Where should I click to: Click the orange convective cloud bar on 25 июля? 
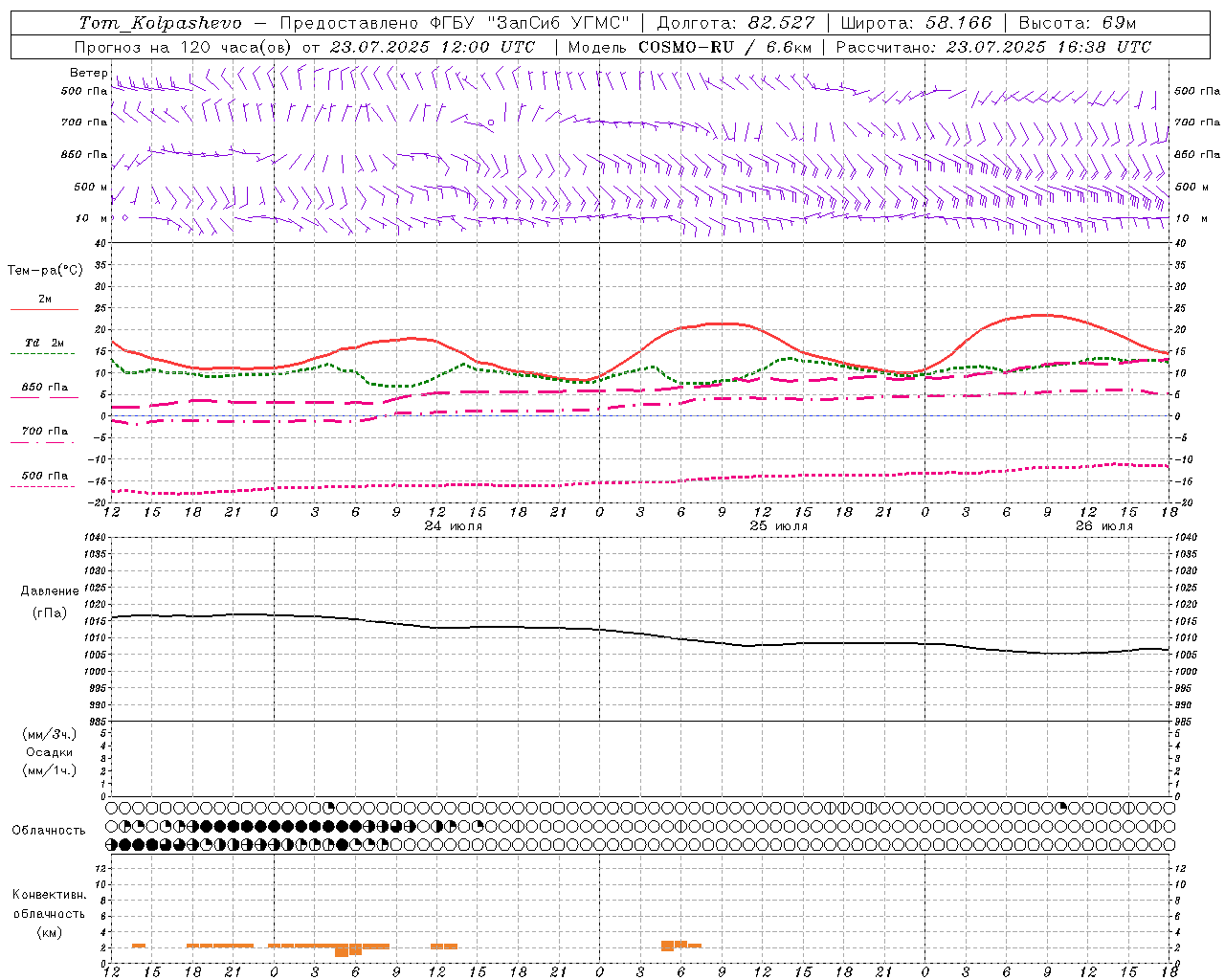680,945
